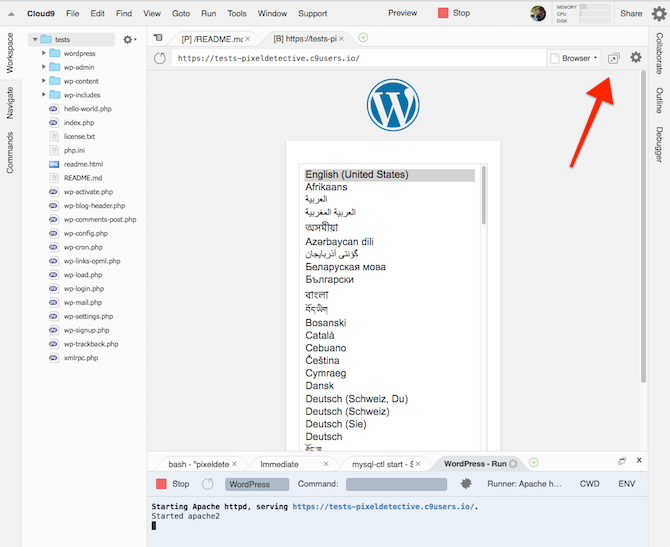This screenshot has width=670, height=547.
Task: Expand the wordpress folder
Action: click(44, 53)
